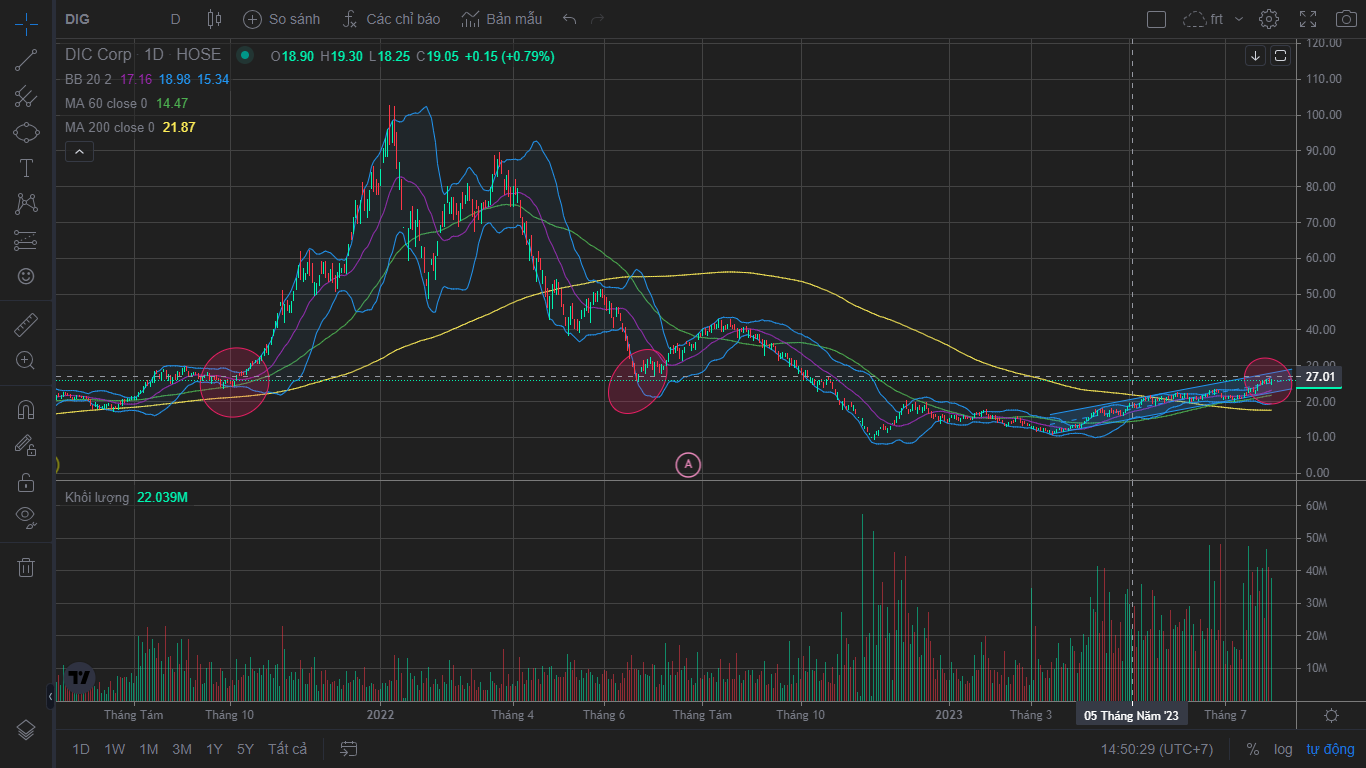Select the text annotation tool
This screenshot has height=768, width=1366.
[26, 168]
